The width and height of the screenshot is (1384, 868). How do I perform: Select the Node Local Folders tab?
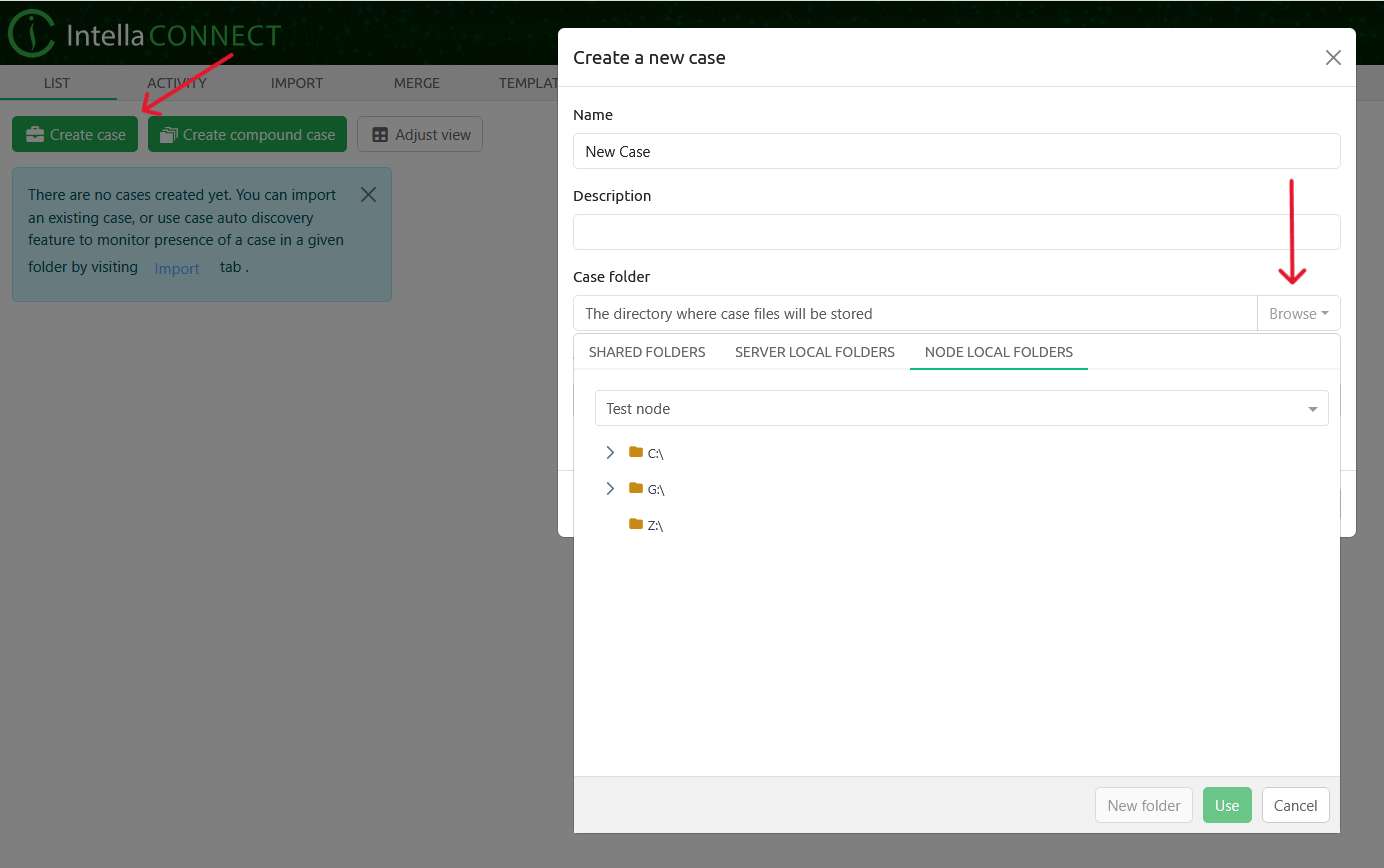coord(998,352)
